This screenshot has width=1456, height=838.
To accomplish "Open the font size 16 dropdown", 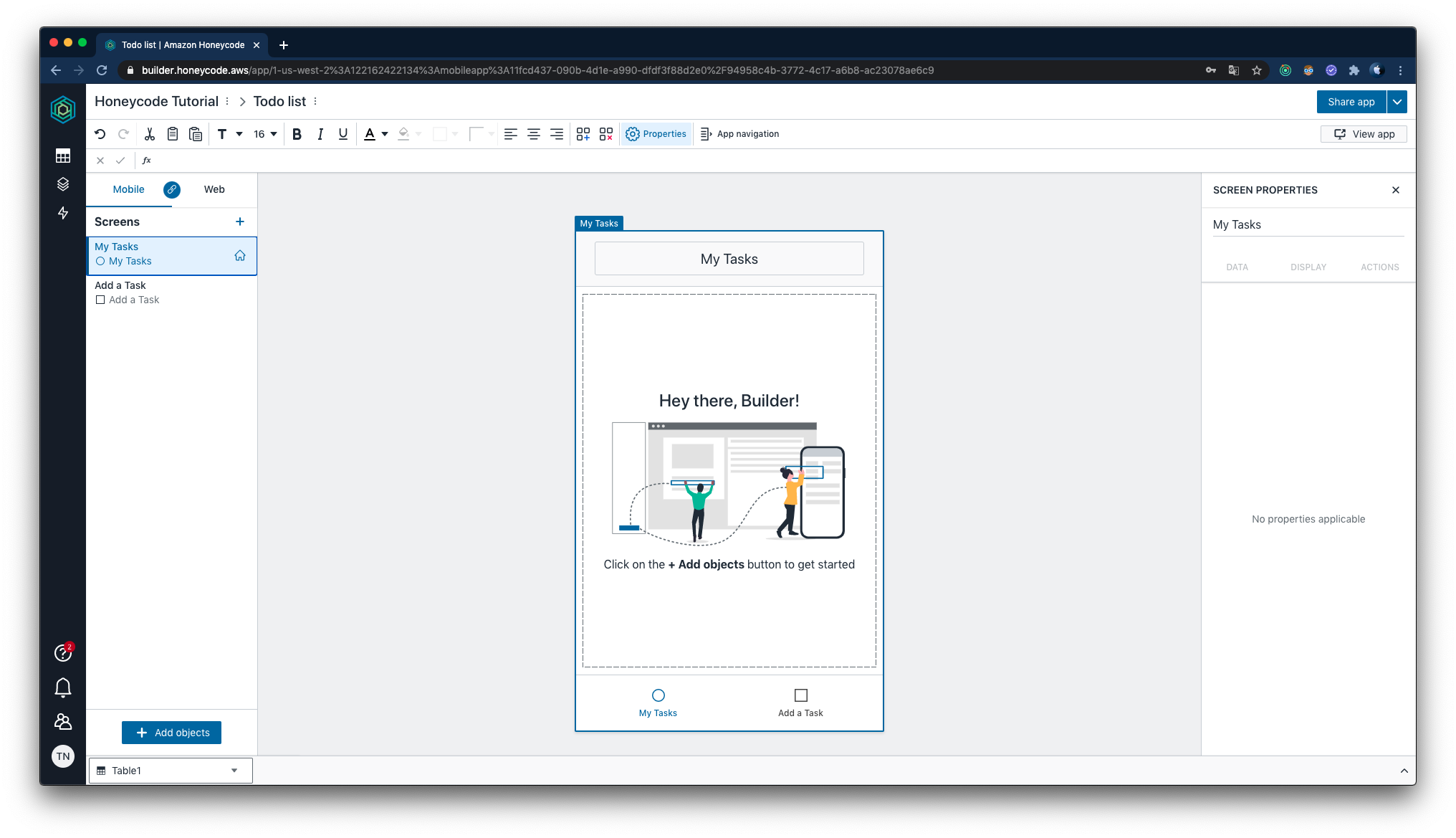I will (x=265, y=134).
